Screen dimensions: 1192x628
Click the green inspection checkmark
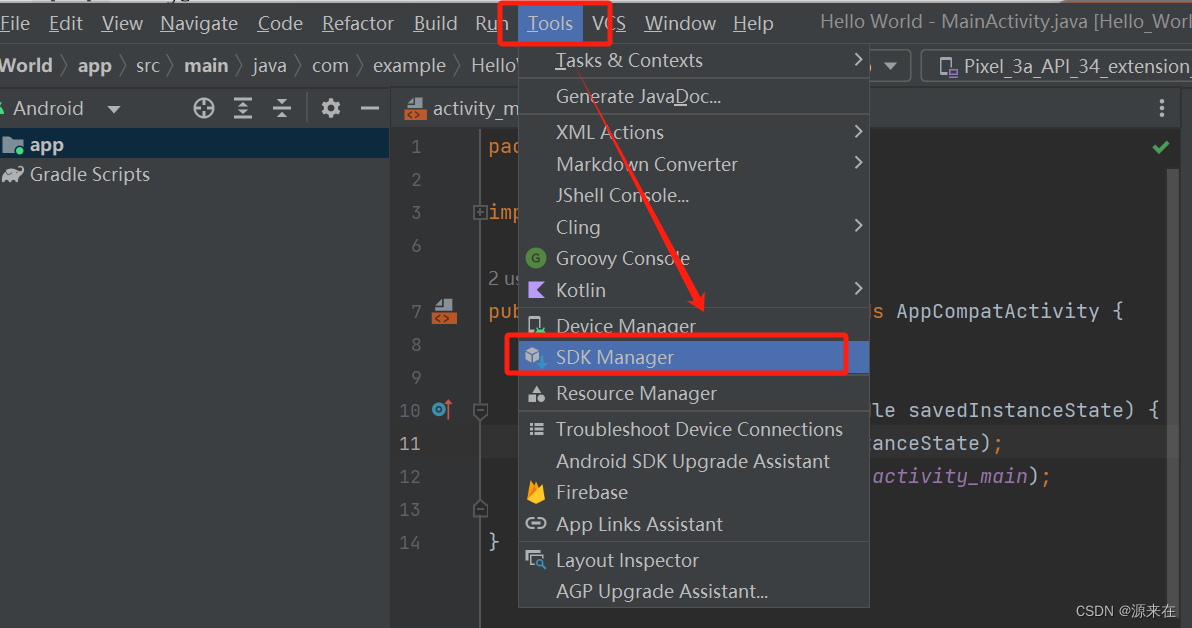pos(1161,147)
